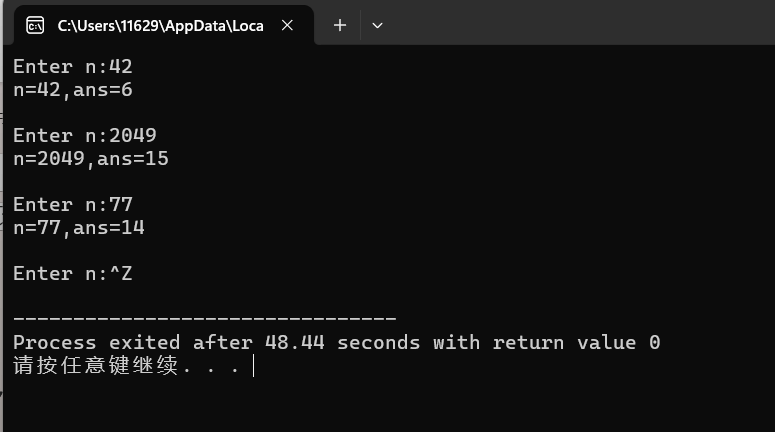The width and height of the screenshot is (775, 432).
Task: Click the dashed separator line in the terminal
Action: pyautogui.click(x=205, y=318)
